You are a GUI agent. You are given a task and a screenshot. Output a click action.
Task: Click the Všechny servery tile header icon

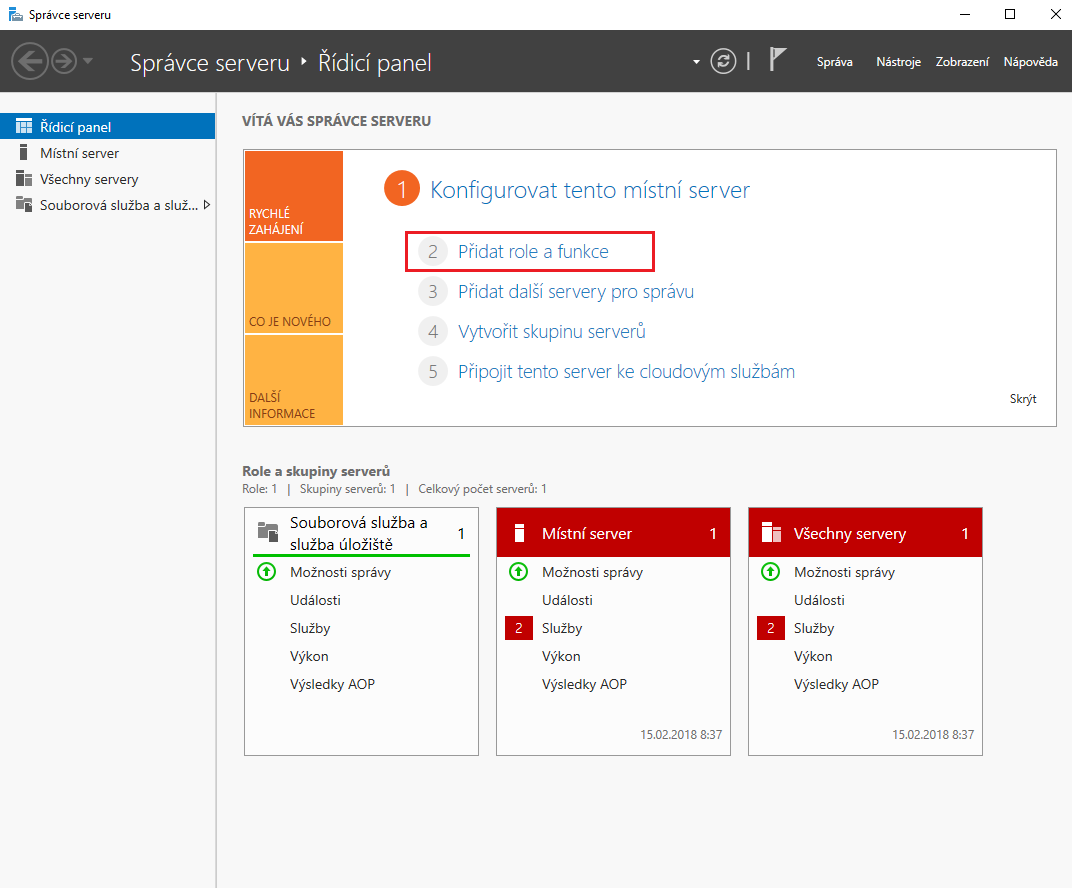771,533
